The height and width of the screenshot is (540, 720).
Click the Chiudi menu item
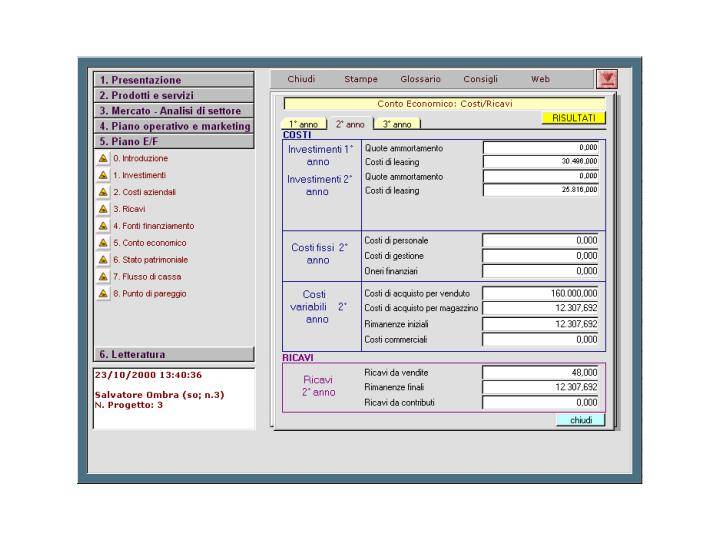(301, 79)
